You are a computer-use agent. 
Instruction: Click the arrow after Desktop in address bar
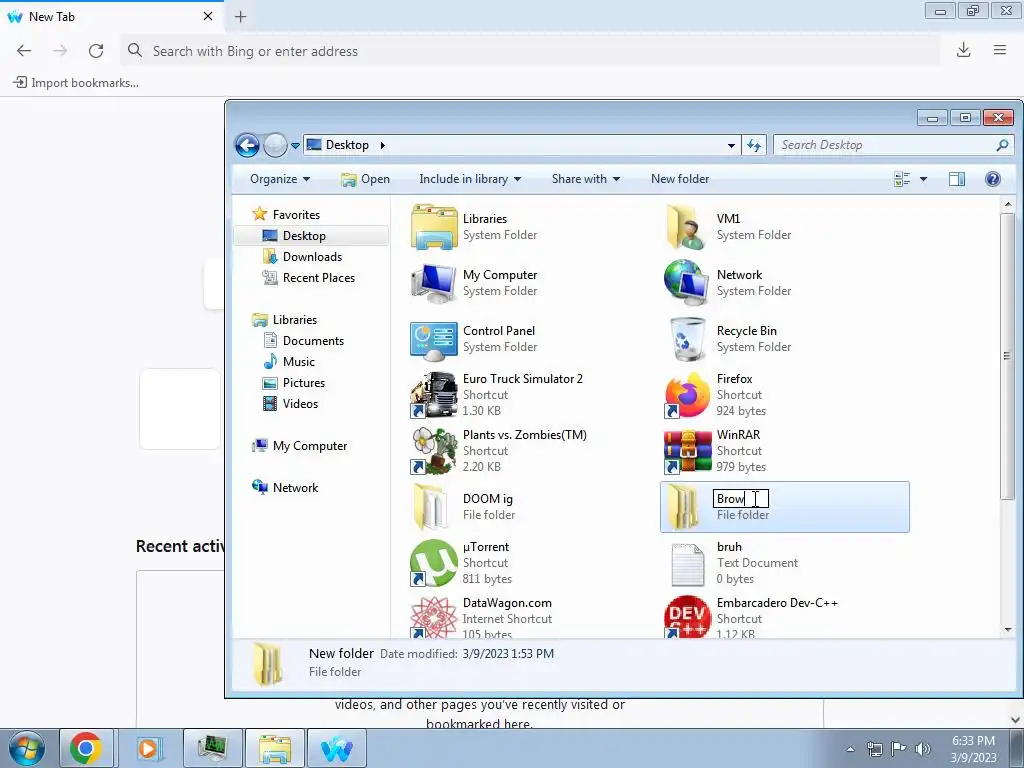point(383,145)
